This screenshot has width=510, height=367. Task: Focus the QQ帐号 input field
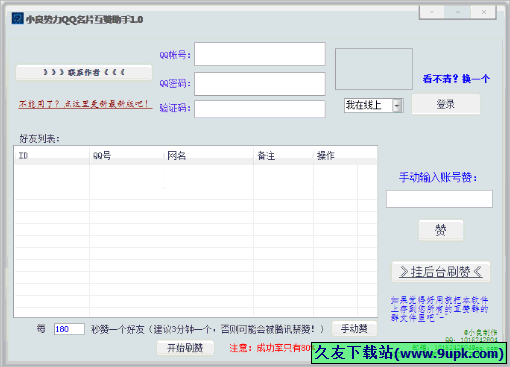click(x=260, y=54)
